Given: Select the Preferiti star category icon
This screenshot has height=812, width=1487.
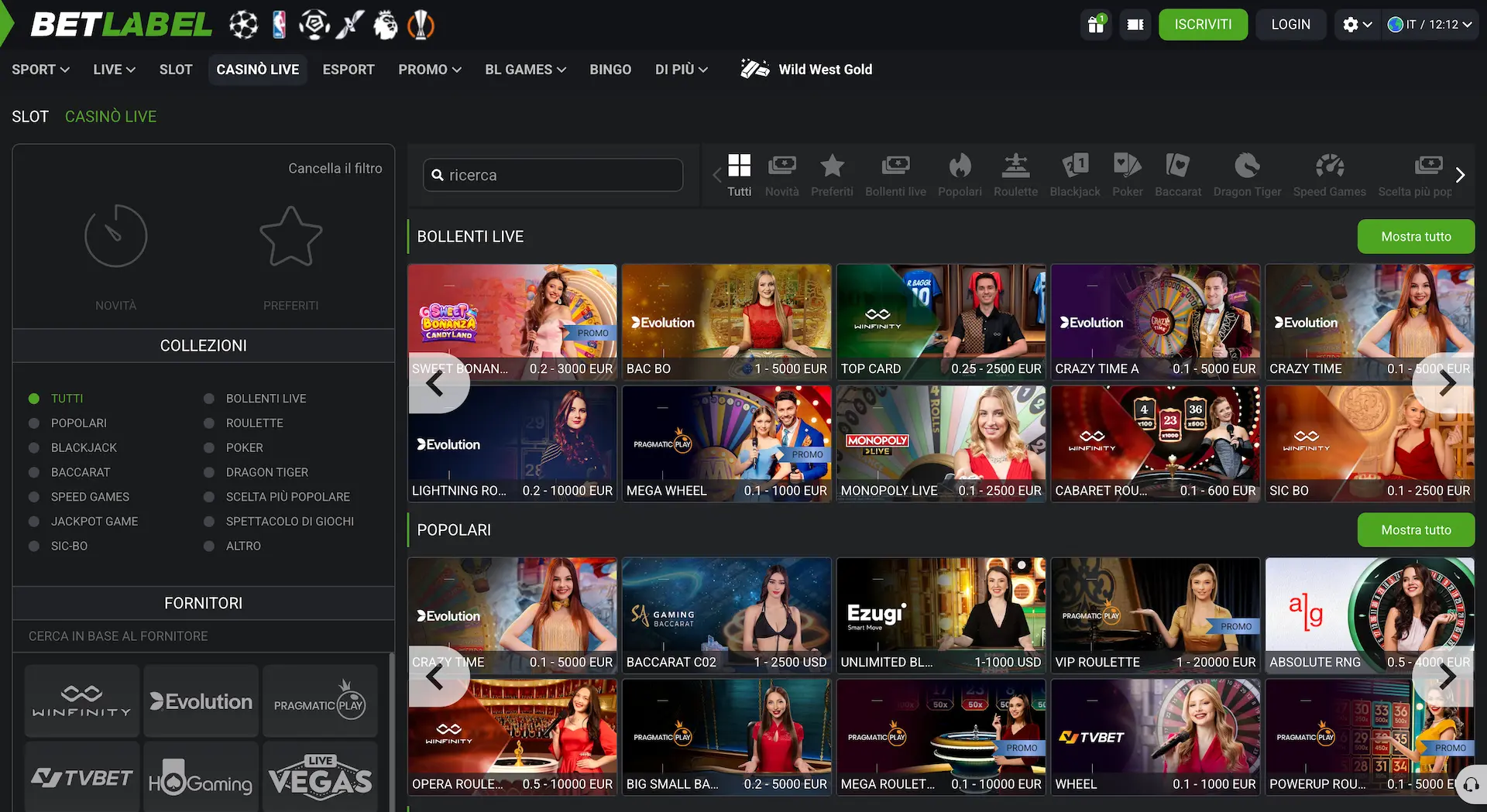Looking at the screenshot, I should tap(832, 176).
